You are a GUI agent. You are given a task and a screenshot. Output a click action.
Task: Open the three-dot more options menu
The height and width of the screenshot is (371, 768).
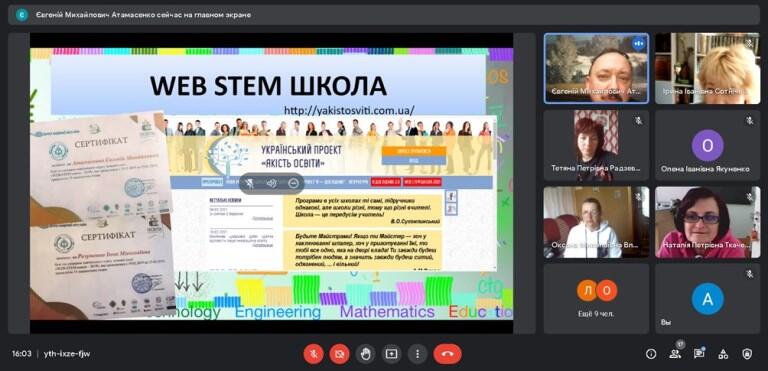click(x=417, y=354)
